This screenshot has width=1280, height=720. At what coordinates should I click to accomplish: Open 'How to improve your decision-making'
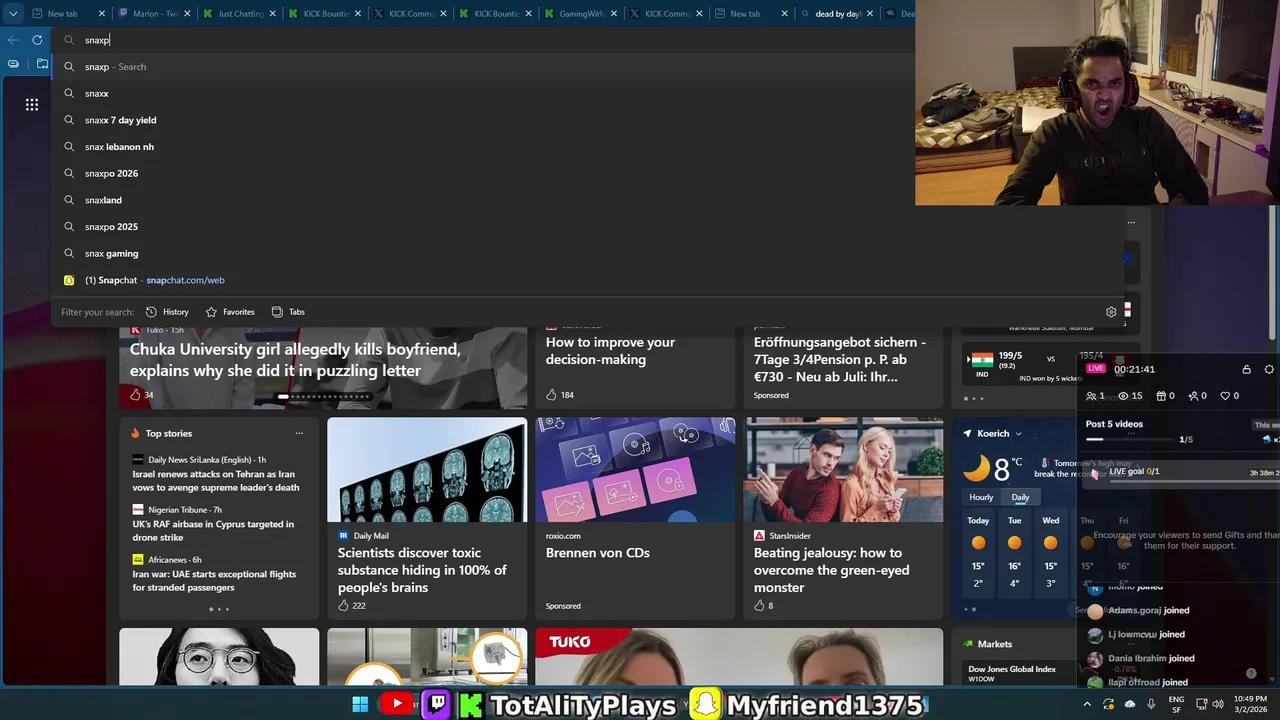[x=611, y=350]
